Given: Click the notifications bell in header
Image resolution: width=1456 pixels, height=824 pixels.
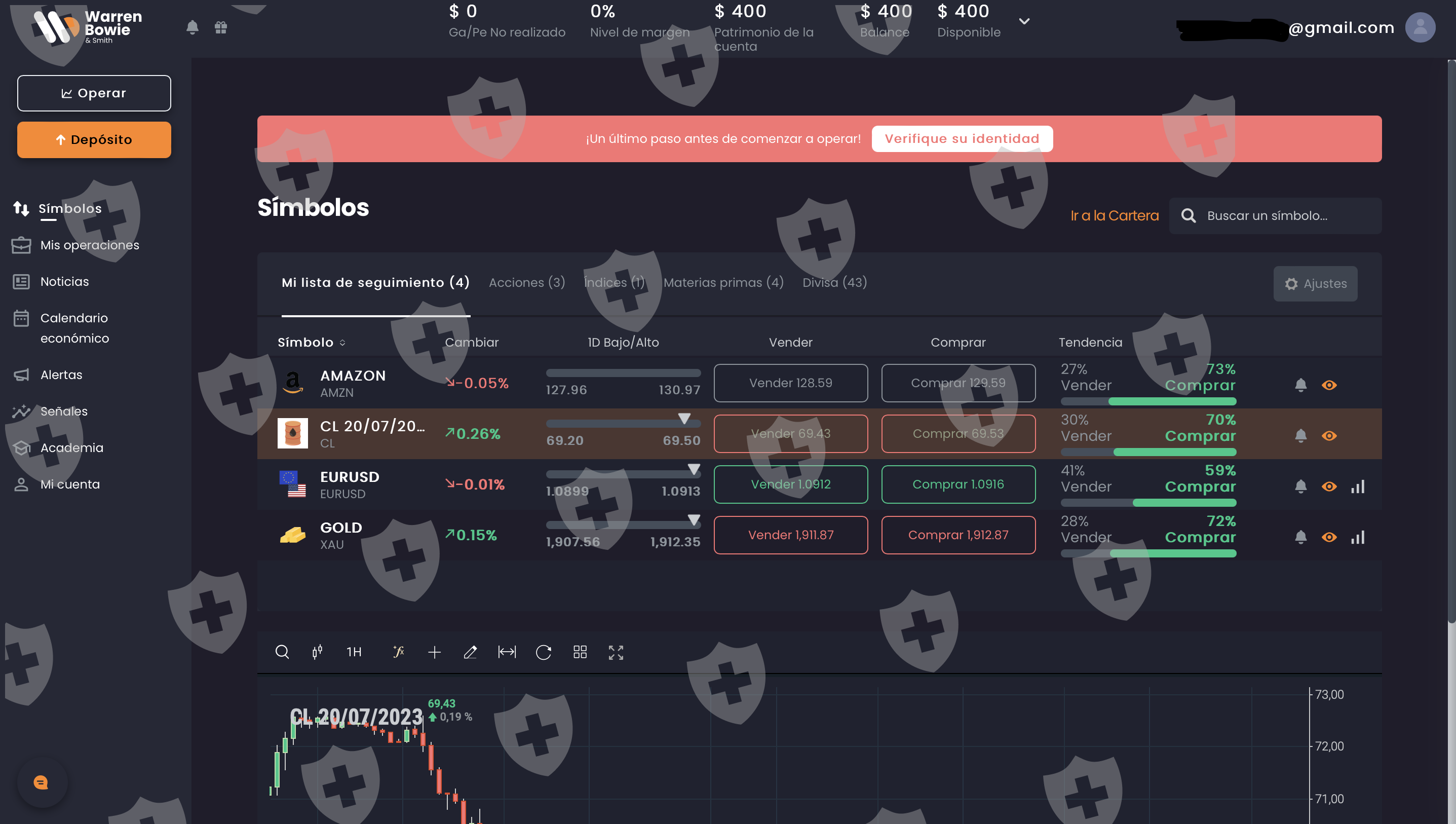Looking at the screenshot, I should [x=193, y=27].
